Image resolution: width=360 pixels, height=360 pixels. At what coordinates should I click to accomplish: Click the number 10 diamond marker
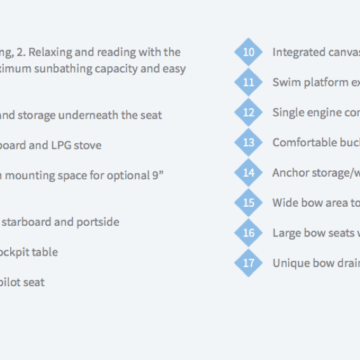[249, 52]
